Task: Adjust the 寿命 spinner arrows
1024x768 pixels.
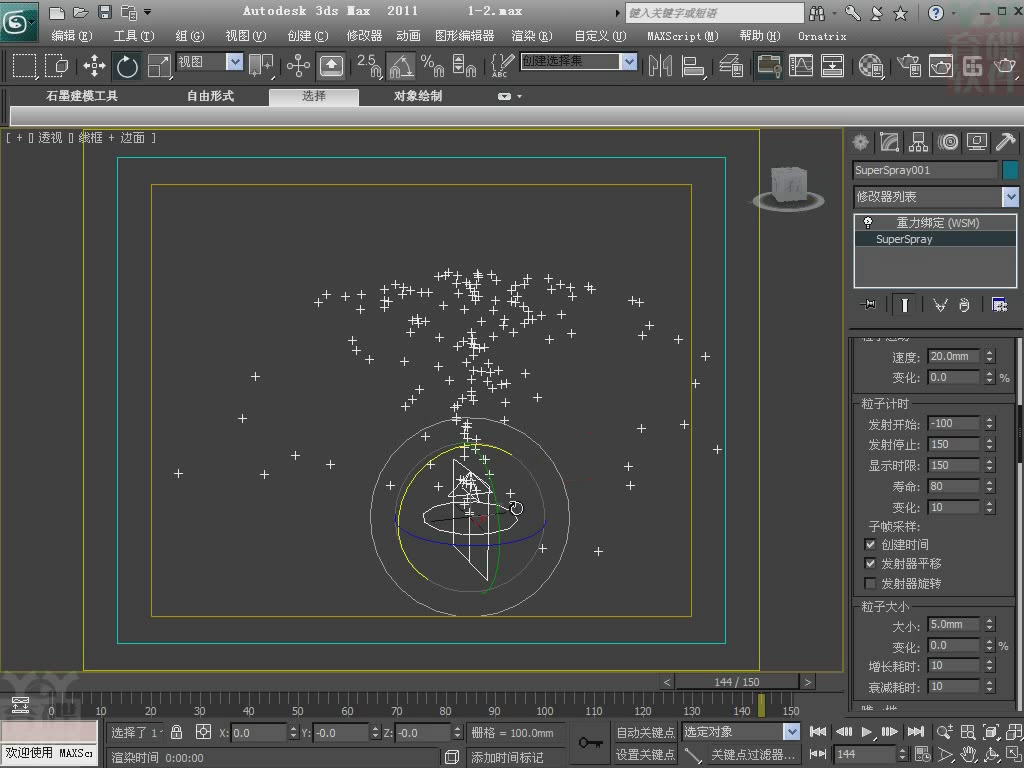Action: (989, 487)
